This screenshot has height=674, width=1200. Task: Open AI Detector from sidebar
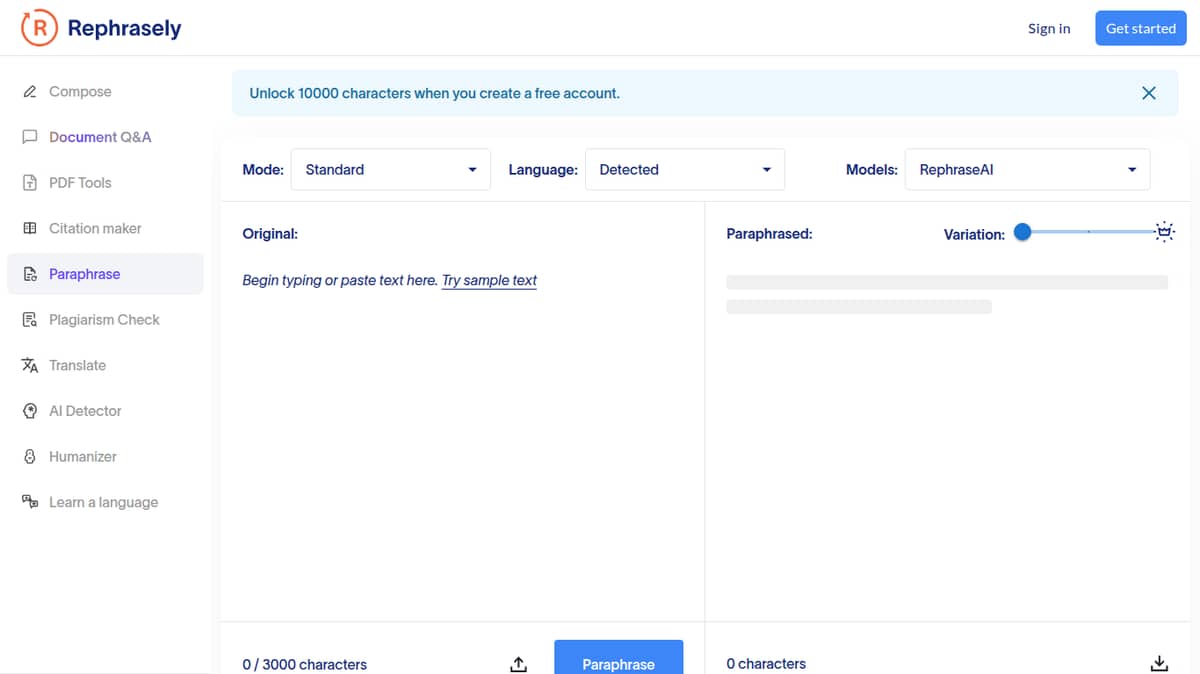[105, 411]
